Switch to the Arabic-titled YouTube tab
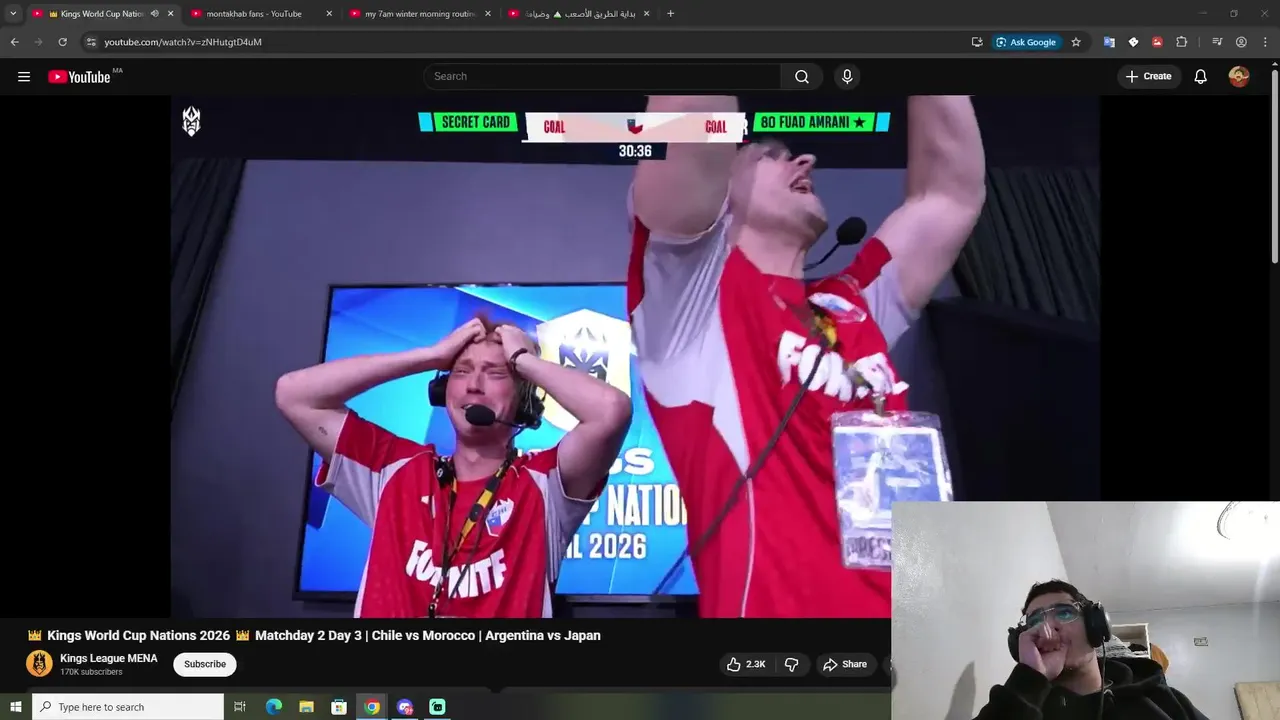Image resolution: width=1280 pixels, height=720 pixels. pos(578,14)
